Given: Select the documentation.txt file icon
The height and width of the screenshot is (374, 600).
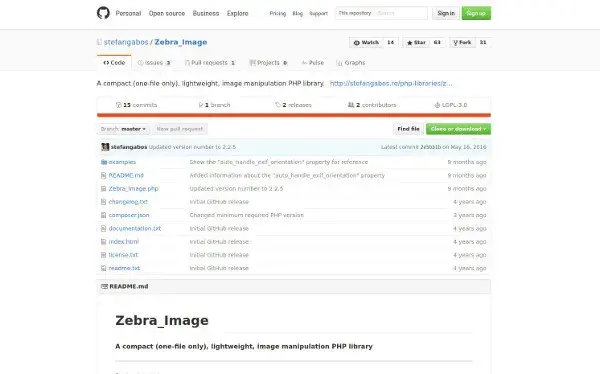Looking at the screenshot, I should point(103,229).
